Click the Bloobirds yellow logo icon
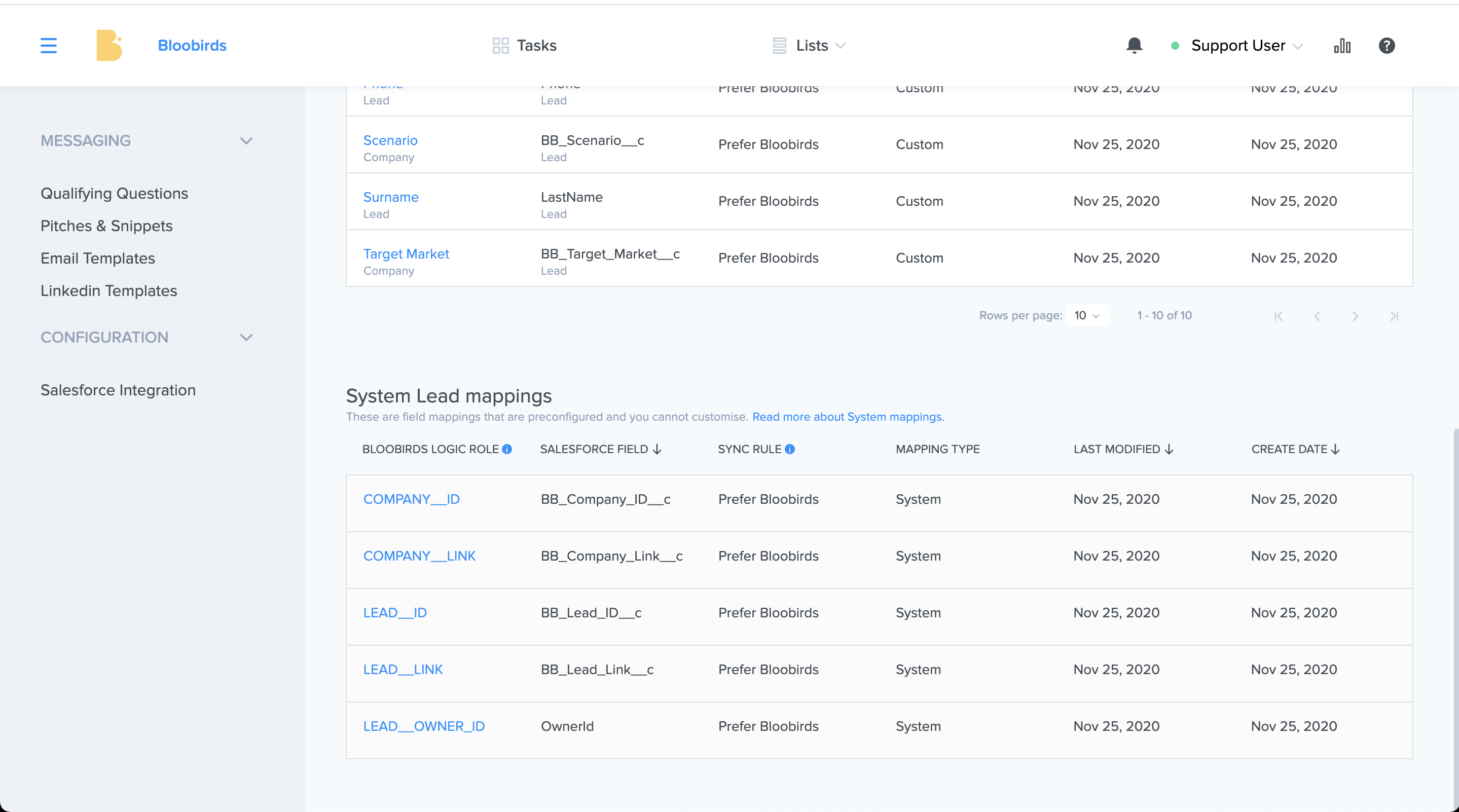The width and height of the screenshot is (1459, 812). point(110,45)
